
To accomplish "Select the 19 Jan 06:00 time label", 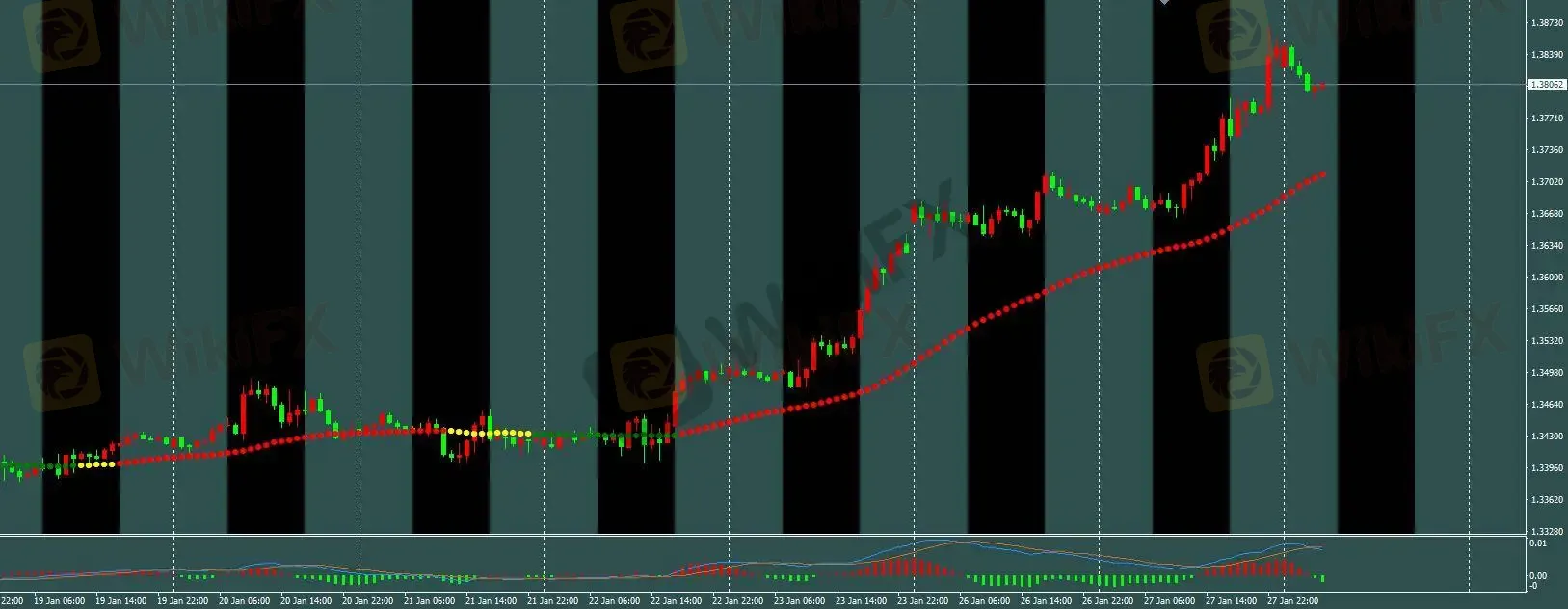I will (x=59, y=601).
